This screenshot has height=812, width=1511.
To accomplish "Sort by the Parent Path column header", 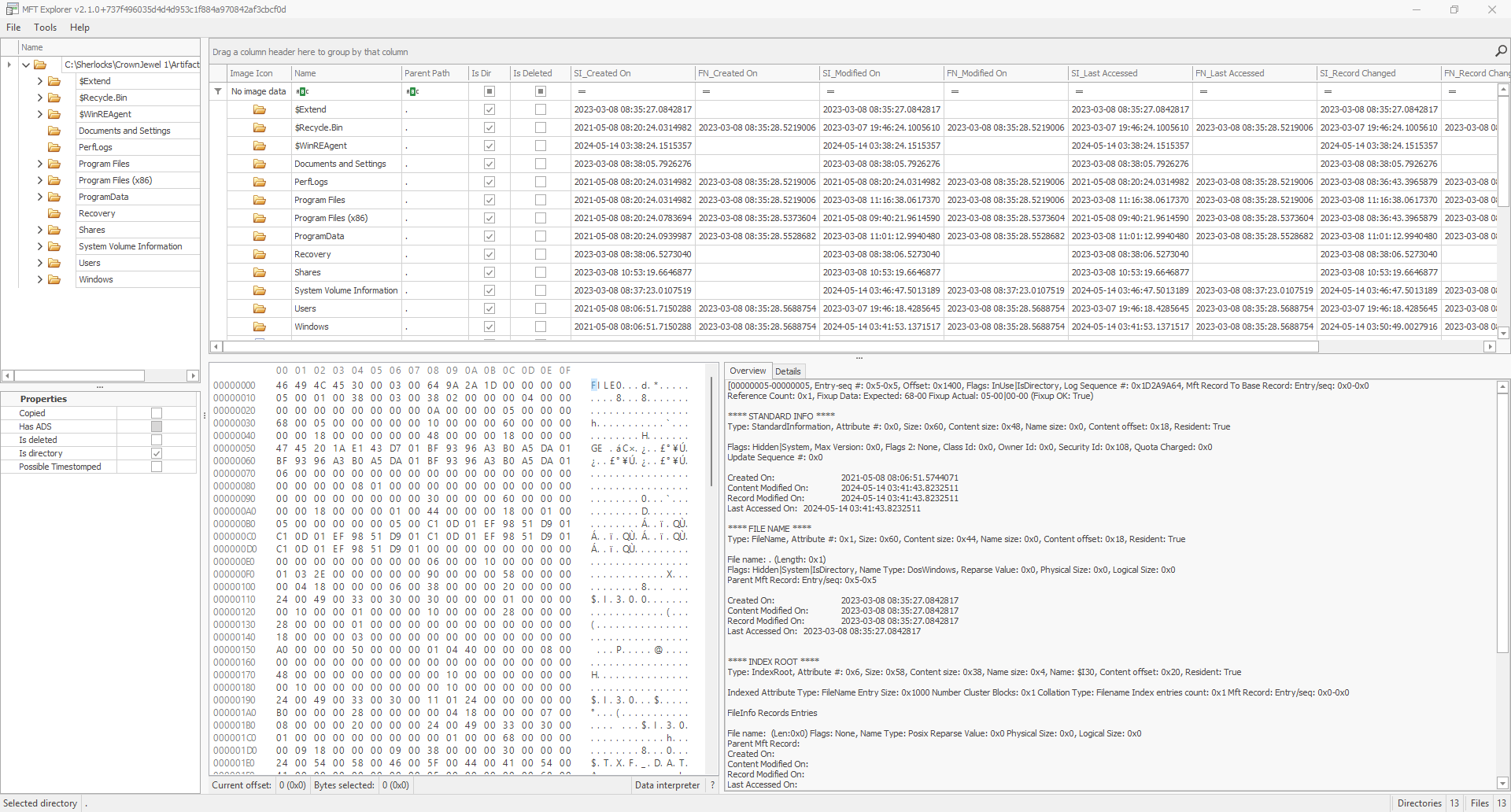I will click(435, 73).
